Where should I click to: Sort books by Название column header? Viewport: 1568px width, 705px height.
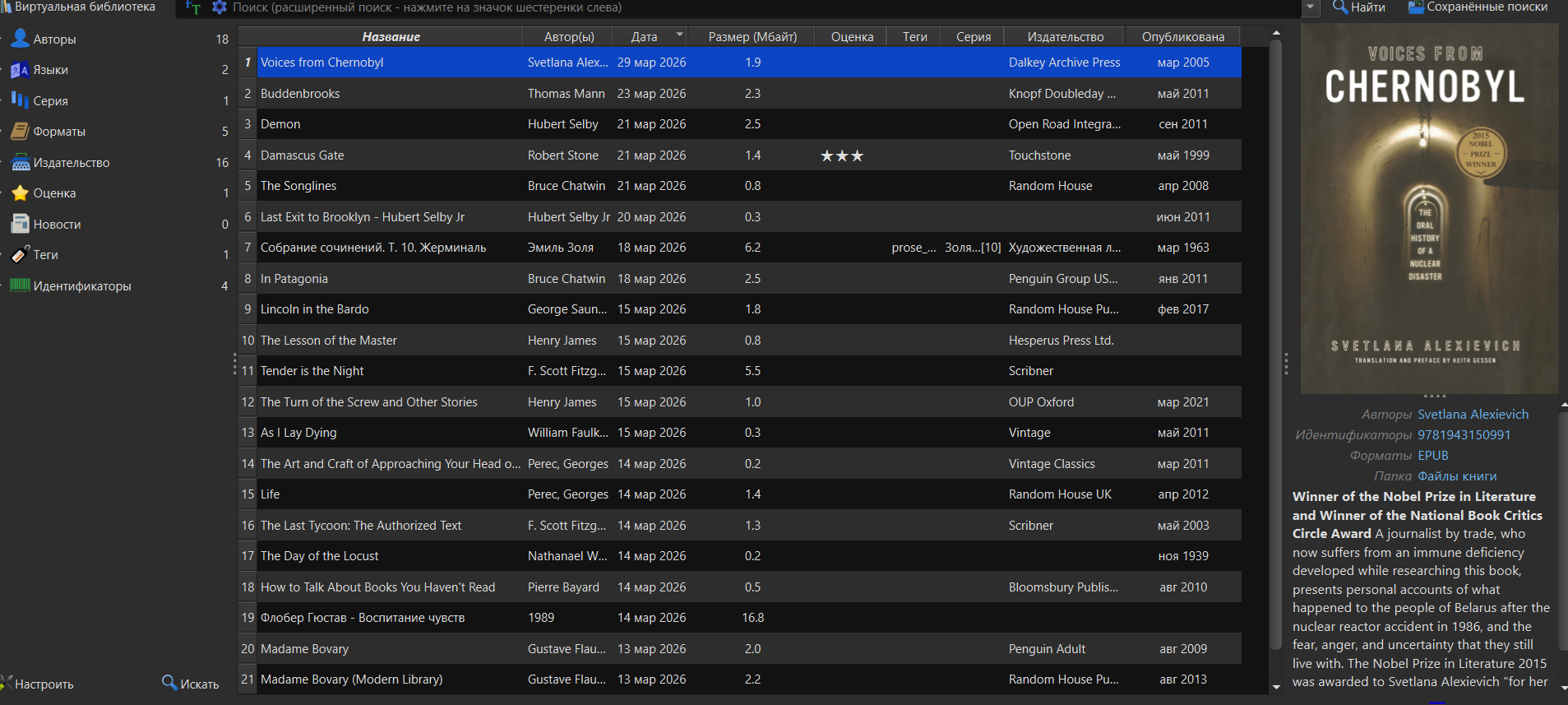click(x=391, y=36)
